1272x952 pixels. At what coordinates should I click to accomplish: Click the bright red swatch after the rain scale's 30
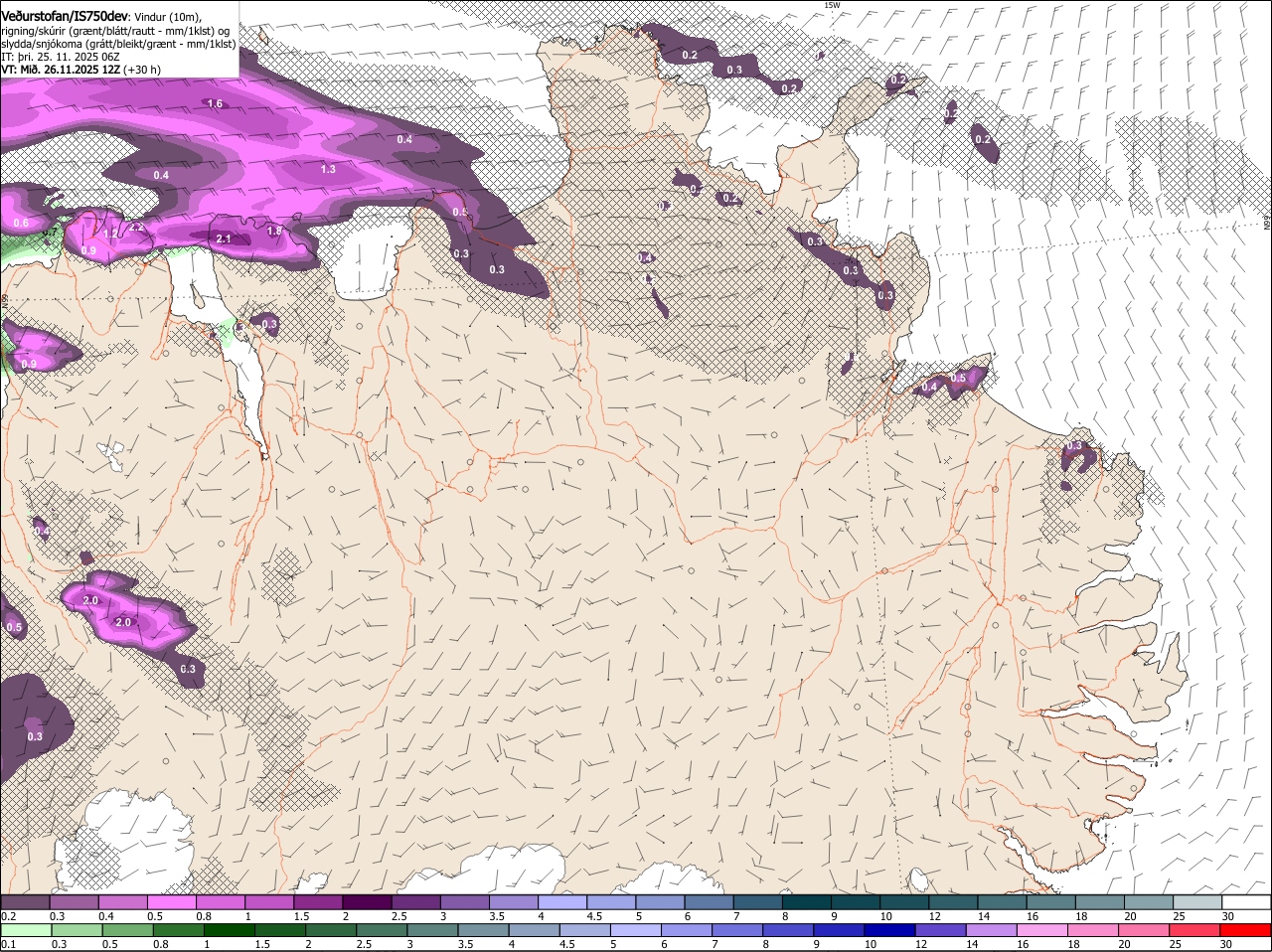pos(1246,930)
